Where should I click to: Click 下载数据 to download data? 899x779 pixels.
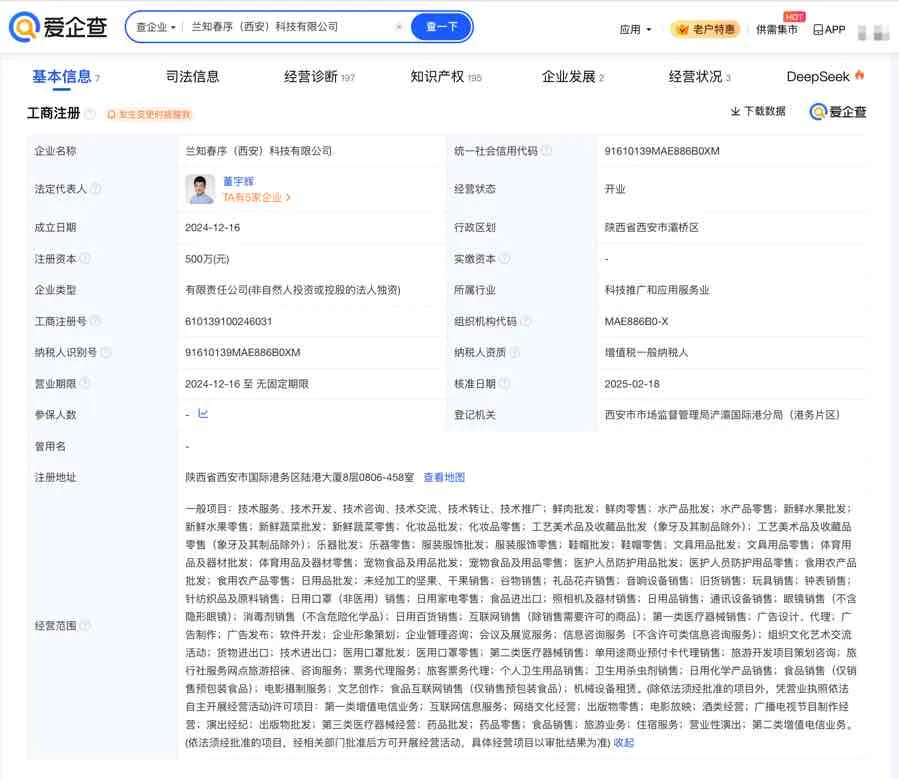pos(757,111)
